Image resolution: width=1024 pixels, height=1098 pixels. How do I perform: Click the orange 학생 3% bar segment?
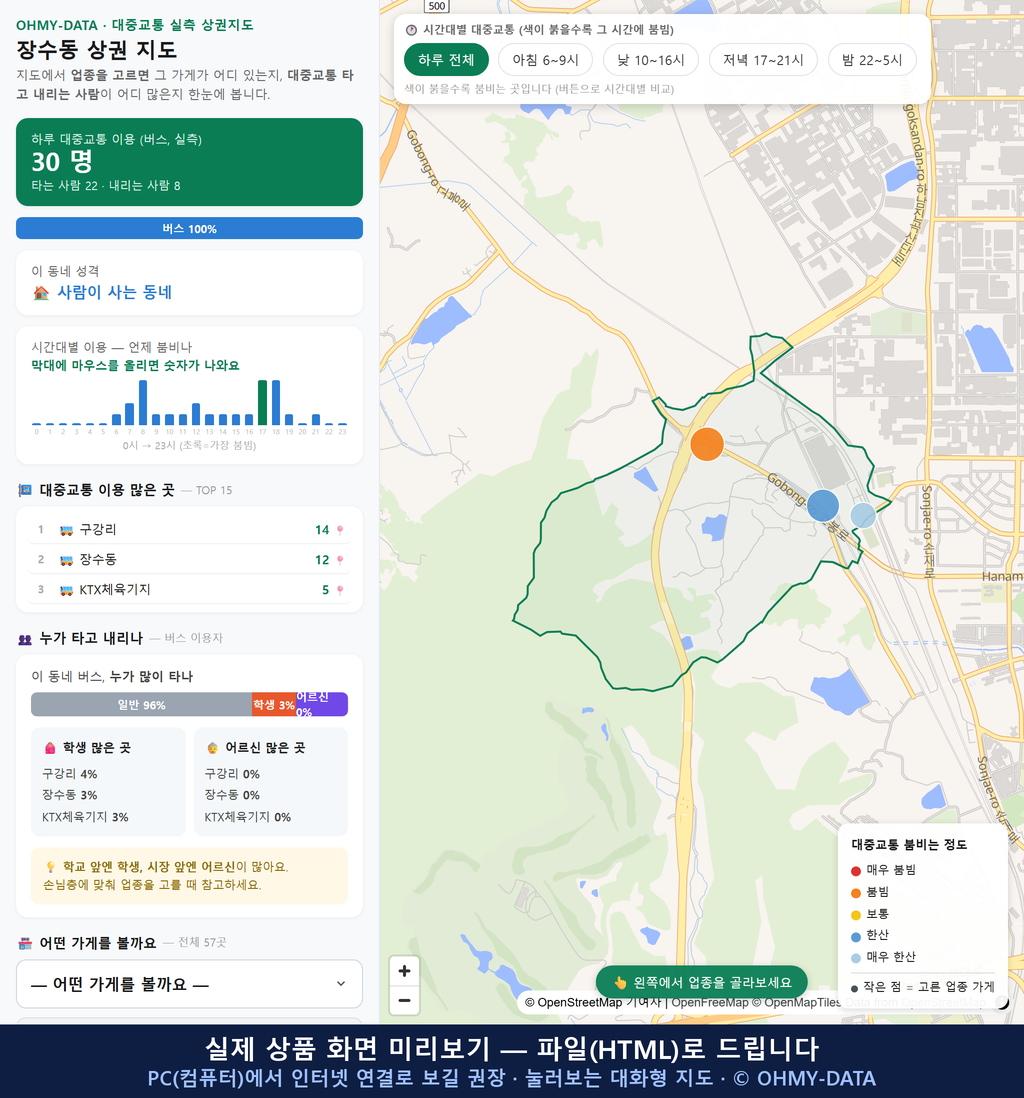point(274,704)
